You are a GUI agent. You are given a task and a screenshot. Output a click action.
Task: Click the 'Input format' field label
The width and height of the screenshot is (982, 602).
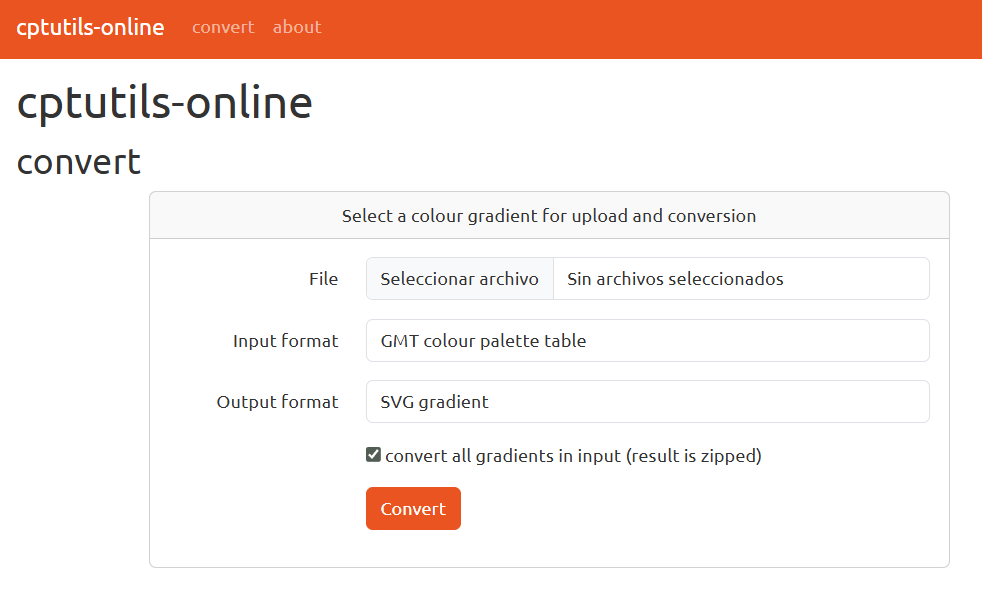285,341
